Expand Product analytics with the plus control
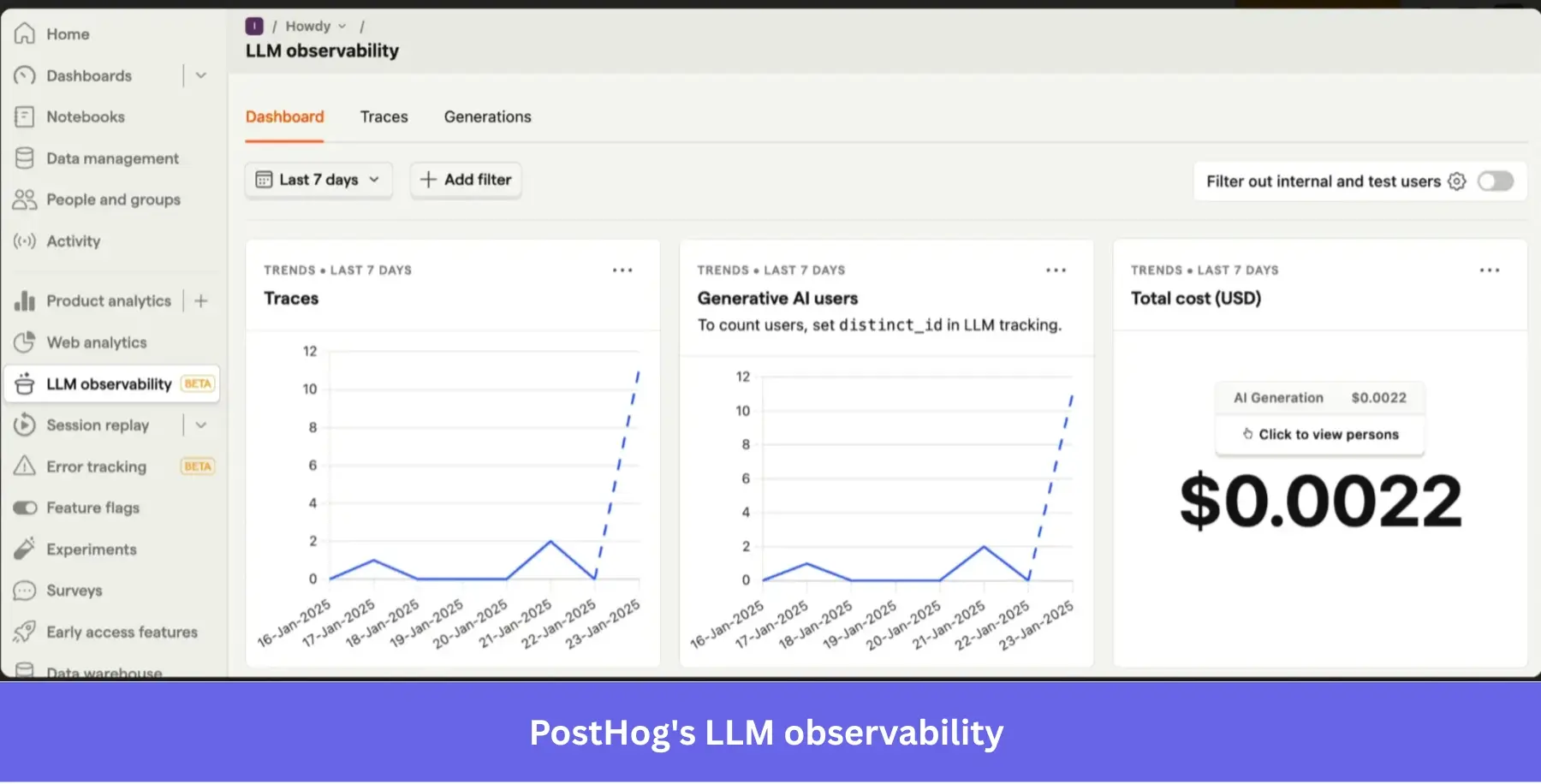Screen dimensions: 1541x784 (201, 300)
